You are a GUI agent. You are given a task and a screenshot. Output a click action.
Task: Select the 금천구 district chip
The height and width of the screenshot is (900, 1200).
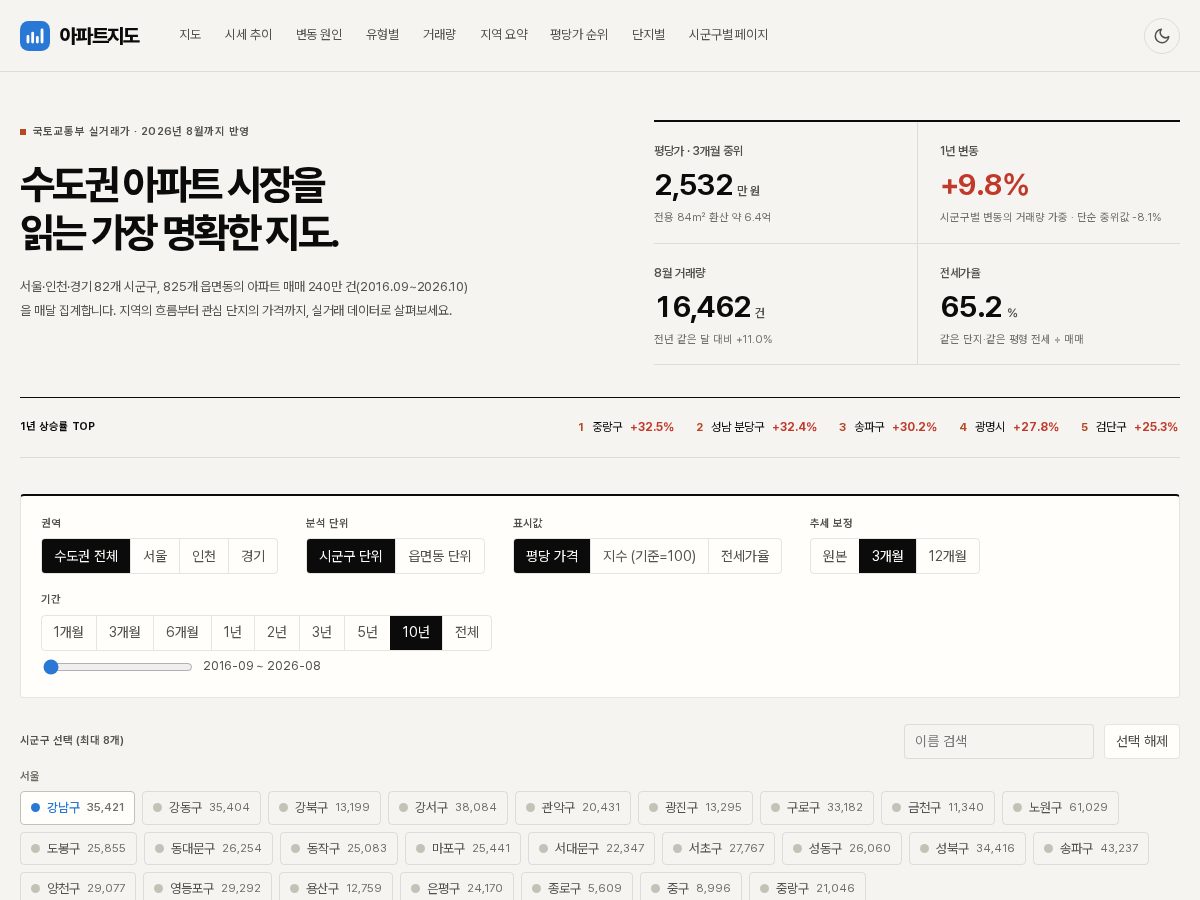(x=938, y=808)
